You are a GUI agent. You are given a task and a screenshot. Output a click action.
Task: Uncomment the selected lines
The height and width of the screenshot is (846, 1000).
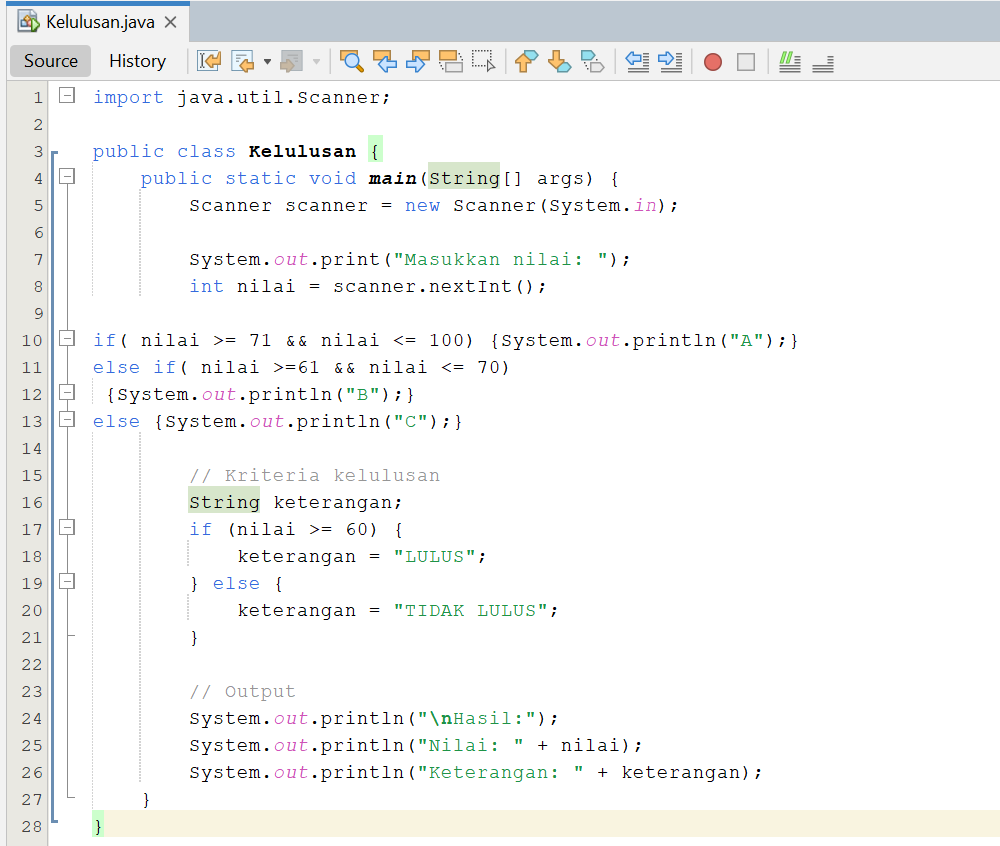823,62
